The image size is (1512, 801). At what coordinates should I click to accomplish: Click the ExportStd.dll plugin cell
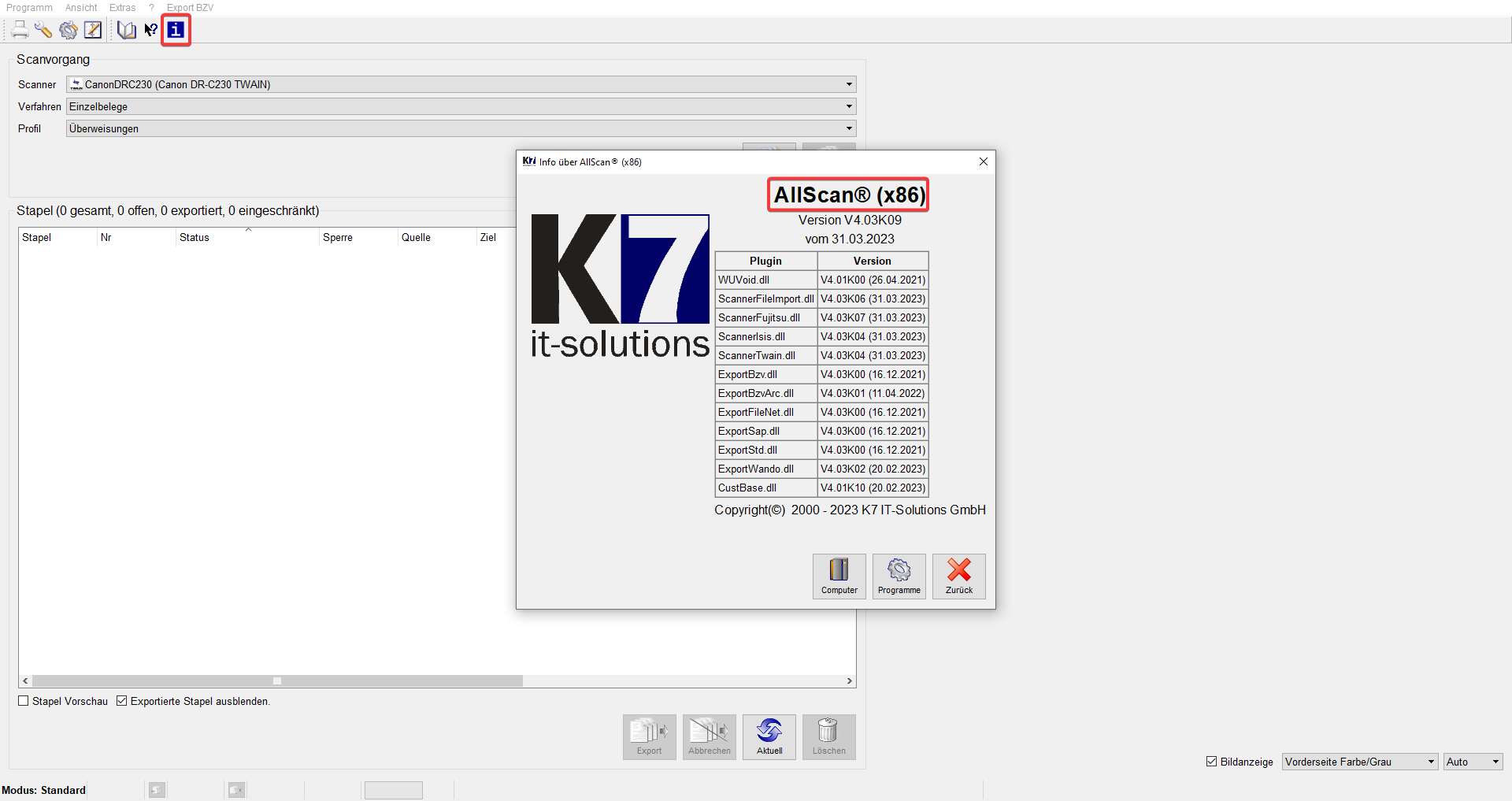pyautogui.click(x=766, y=450)
